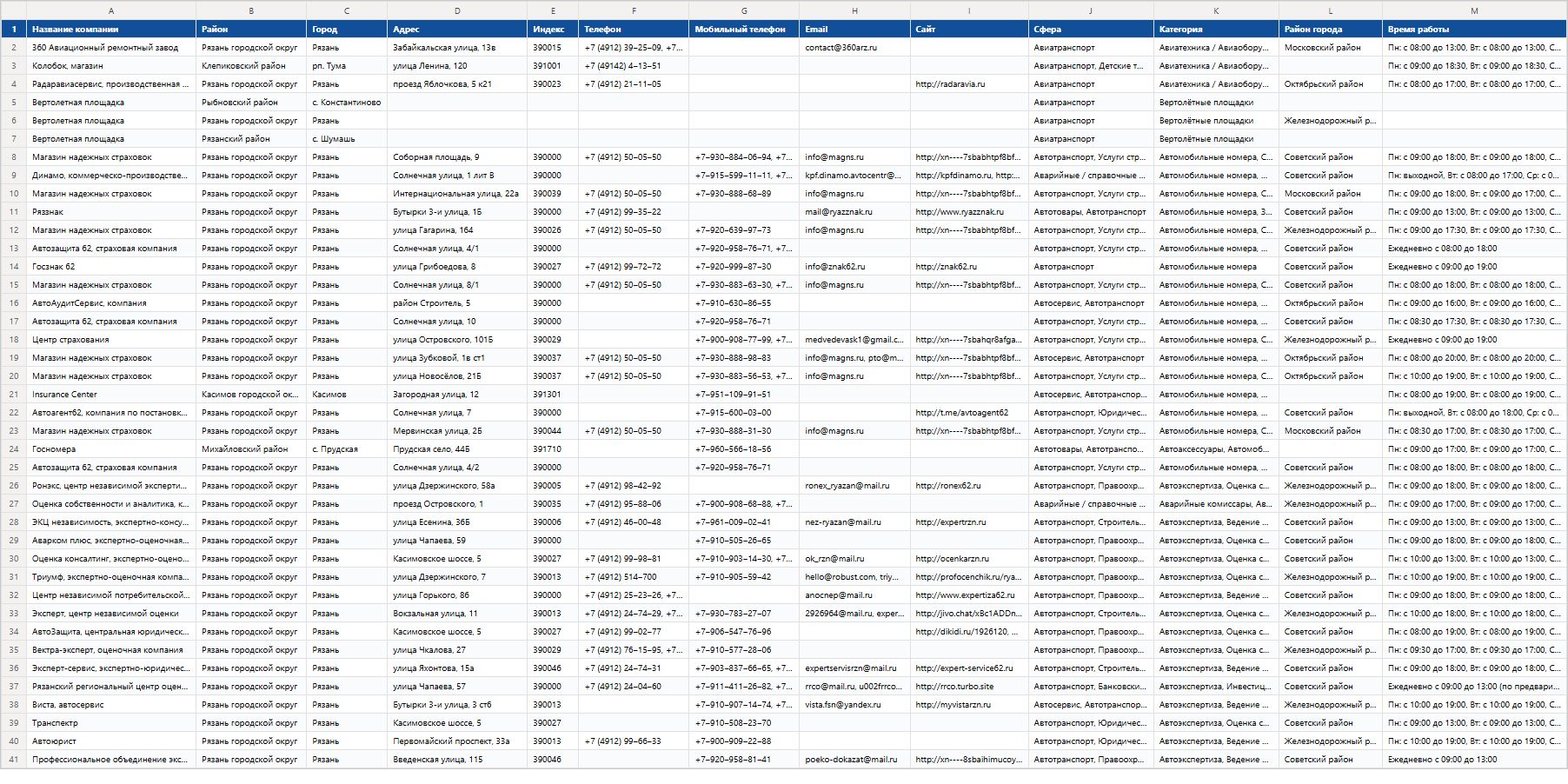Select cell 'Введенская улица, 115'

point(457,760)
